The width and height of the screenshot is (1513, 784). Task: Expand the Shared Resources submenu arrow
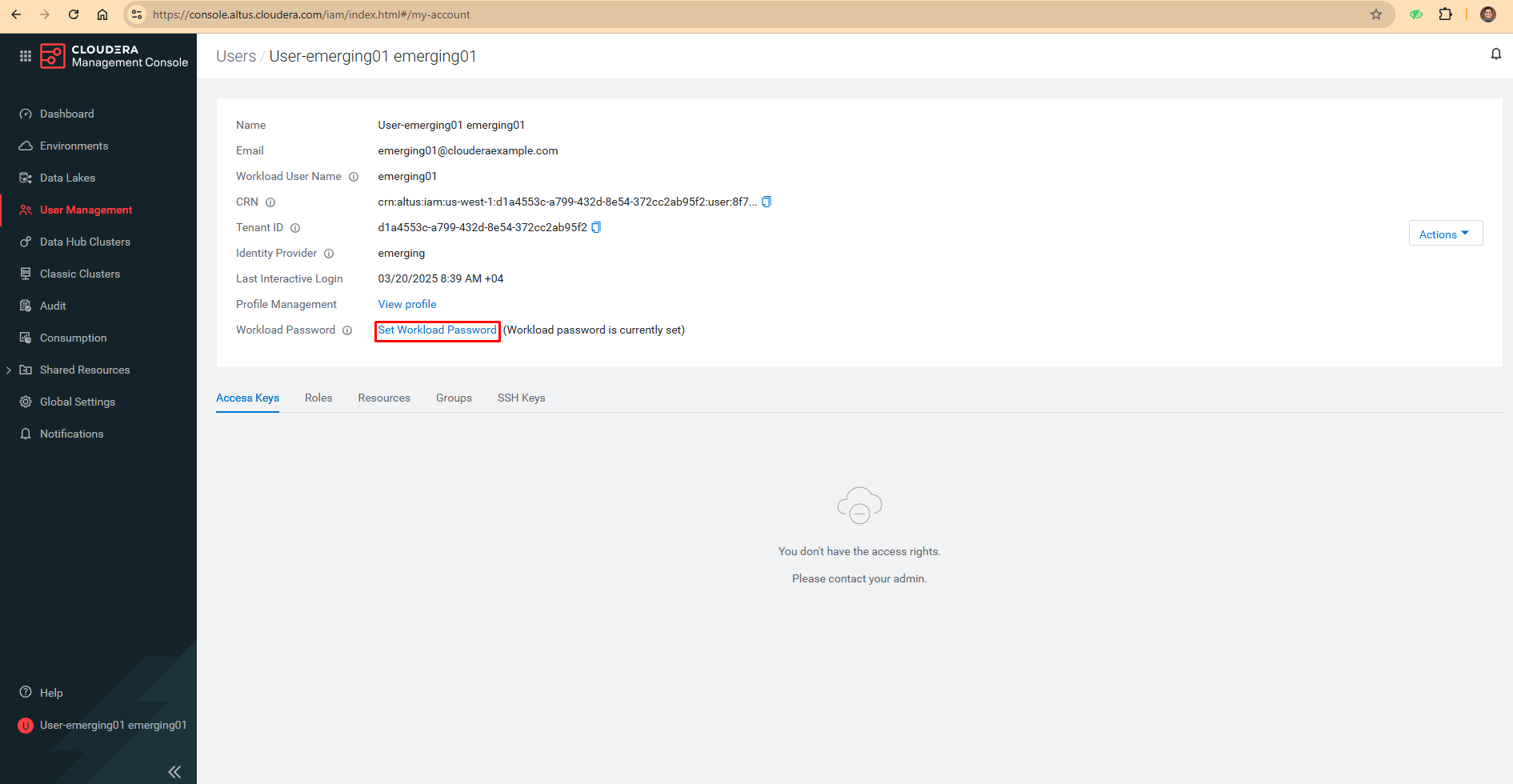pyautogui.click(x=9, y=370)
